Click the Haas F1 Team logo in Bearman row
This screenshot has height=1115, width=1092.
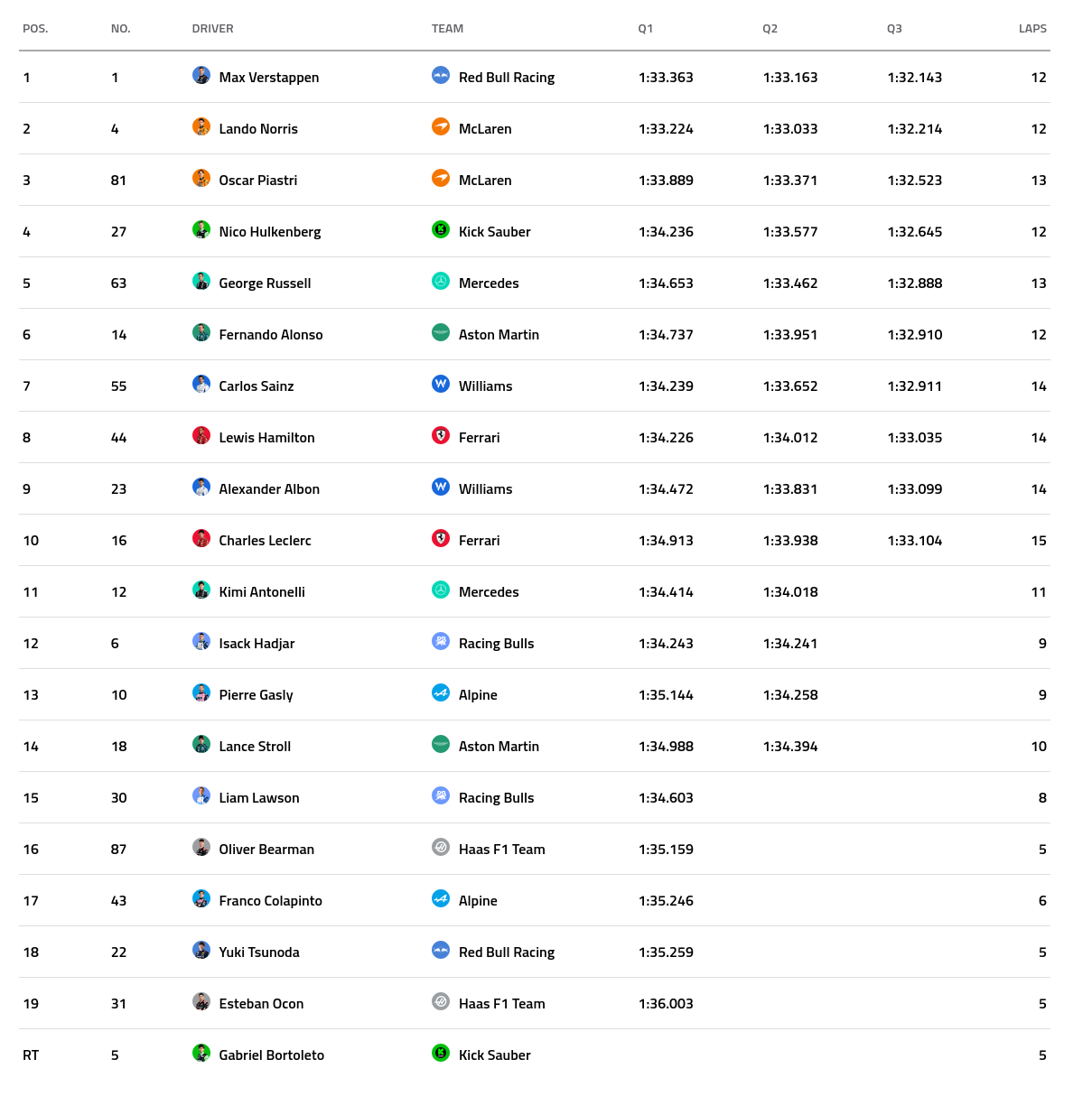click(441, 848)
